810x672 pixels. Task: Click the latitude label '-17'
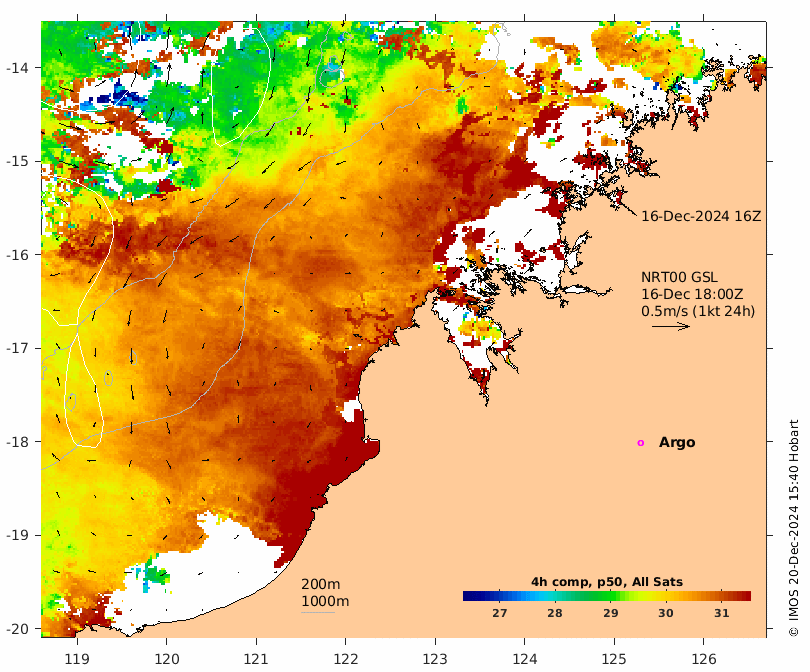tap(17, 348)
